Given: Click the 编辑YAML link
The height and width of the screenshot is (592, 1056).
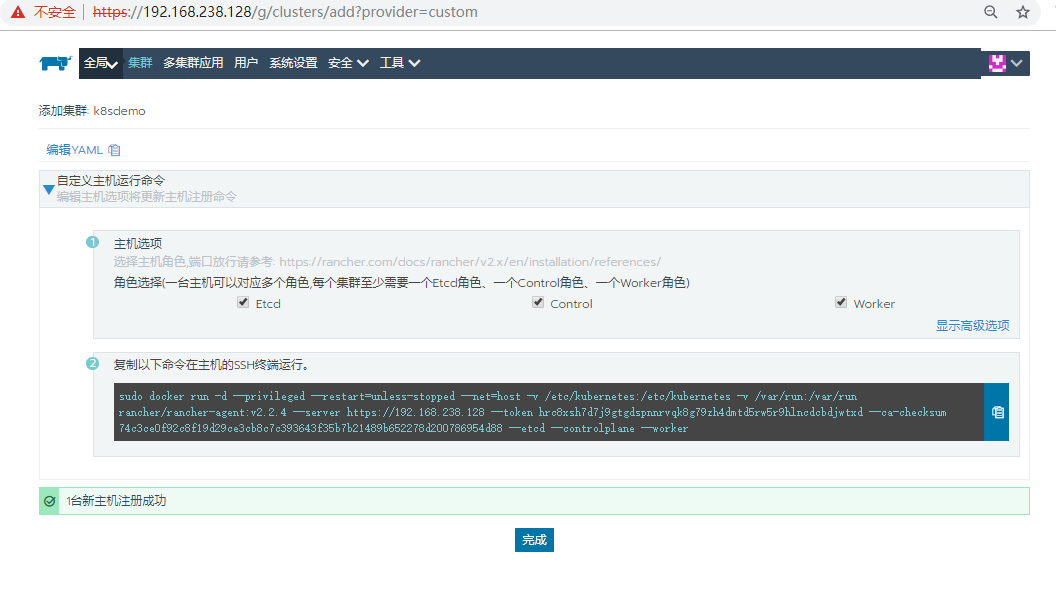Looking at the screenshot, I should 74,150.
